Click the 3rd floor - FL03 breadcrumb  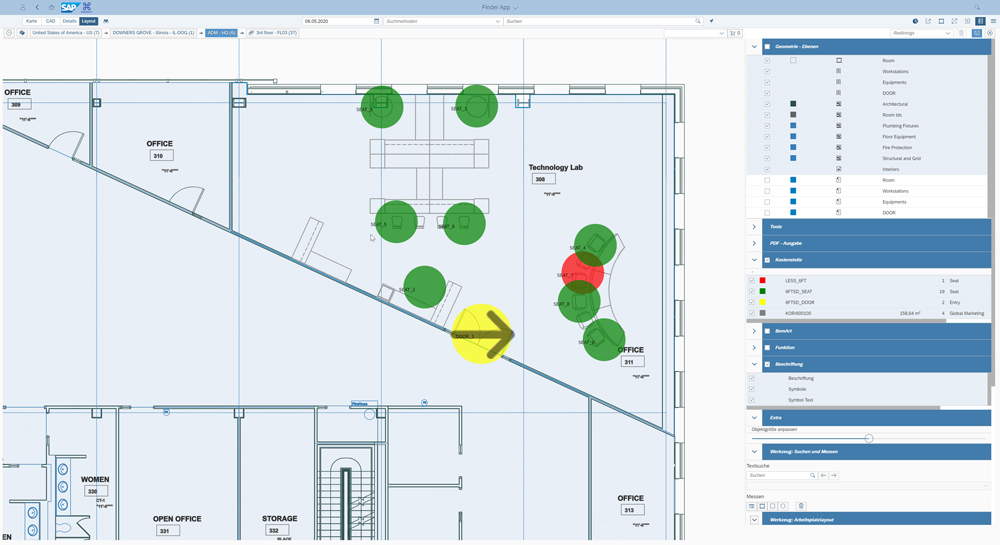[x=273, y=33]
